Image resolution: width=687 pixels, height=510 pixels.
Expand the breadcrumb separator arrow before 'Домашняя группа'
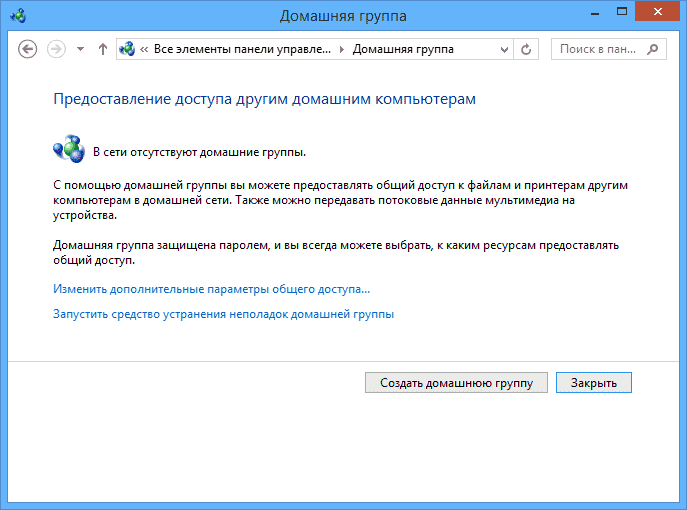342,49
